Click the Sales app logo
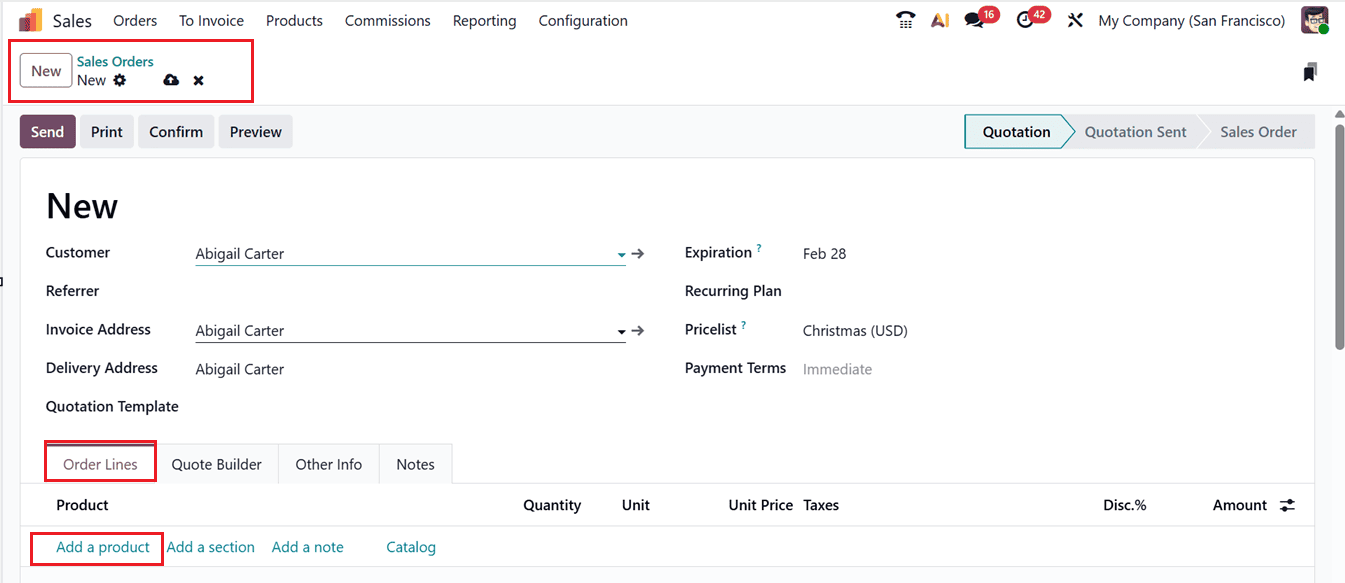Image resolution: width=1345 pixels, height=583 pixels. click(30, 19)
